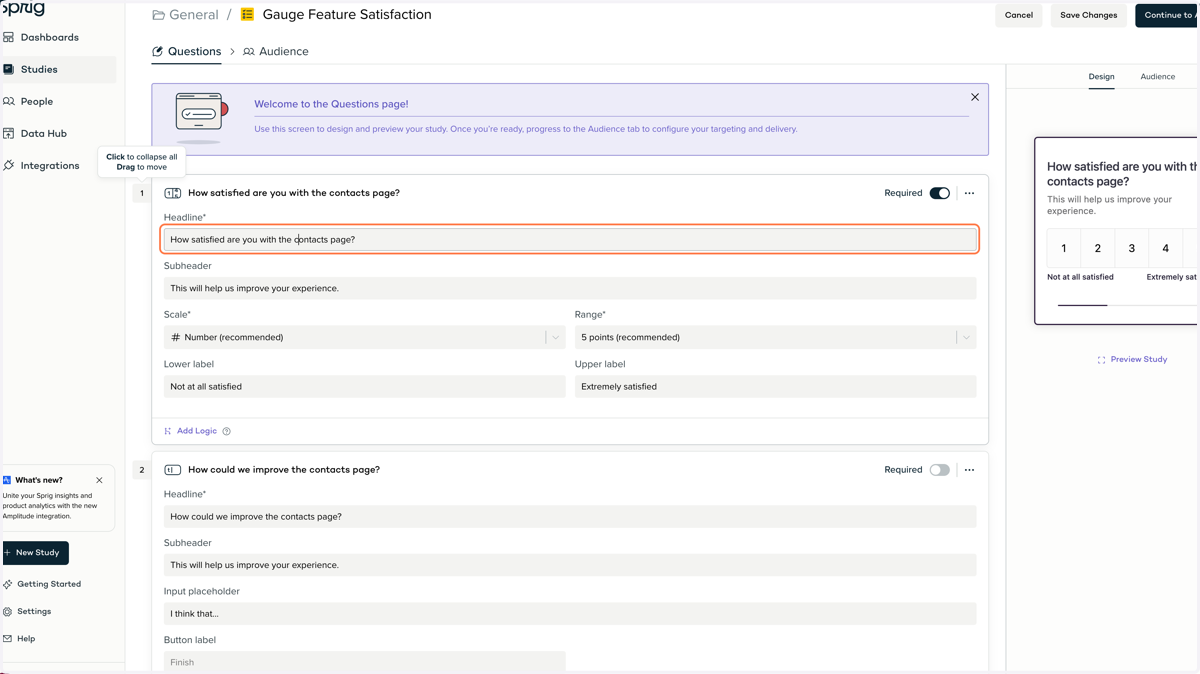Image resolution: width=1200 pixels, height=674 pixels.
Task: Click the Help envelope icon
Action: tap(8, 638)
